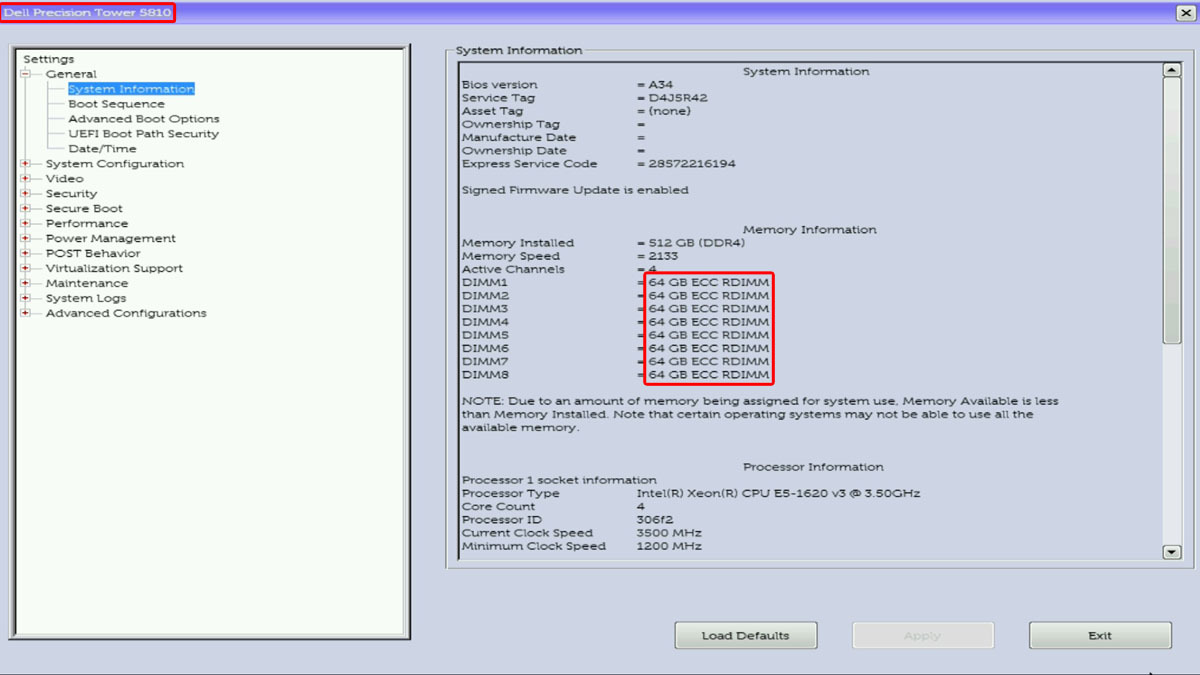
Task: Select the Maintenance category label
Action: point(87,284)
